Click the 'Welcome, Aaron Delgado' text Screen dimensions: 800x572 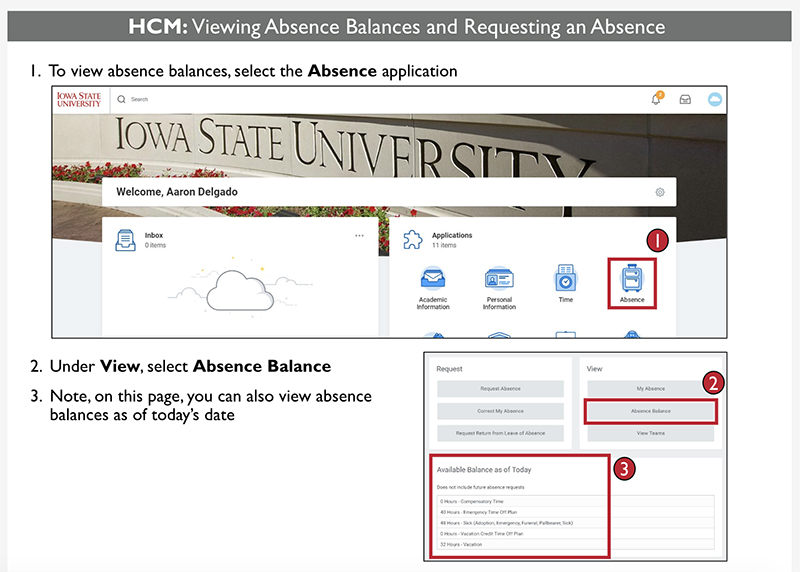(x=177, y=192)
